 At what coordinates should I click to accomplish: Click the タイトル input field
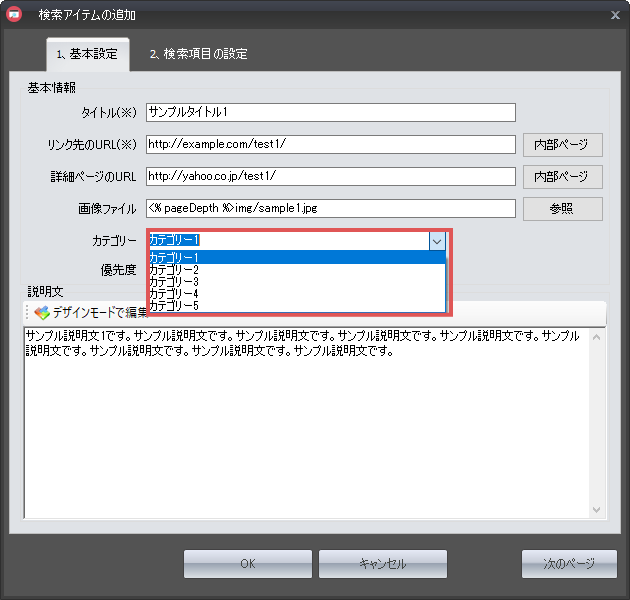[330, 112]
